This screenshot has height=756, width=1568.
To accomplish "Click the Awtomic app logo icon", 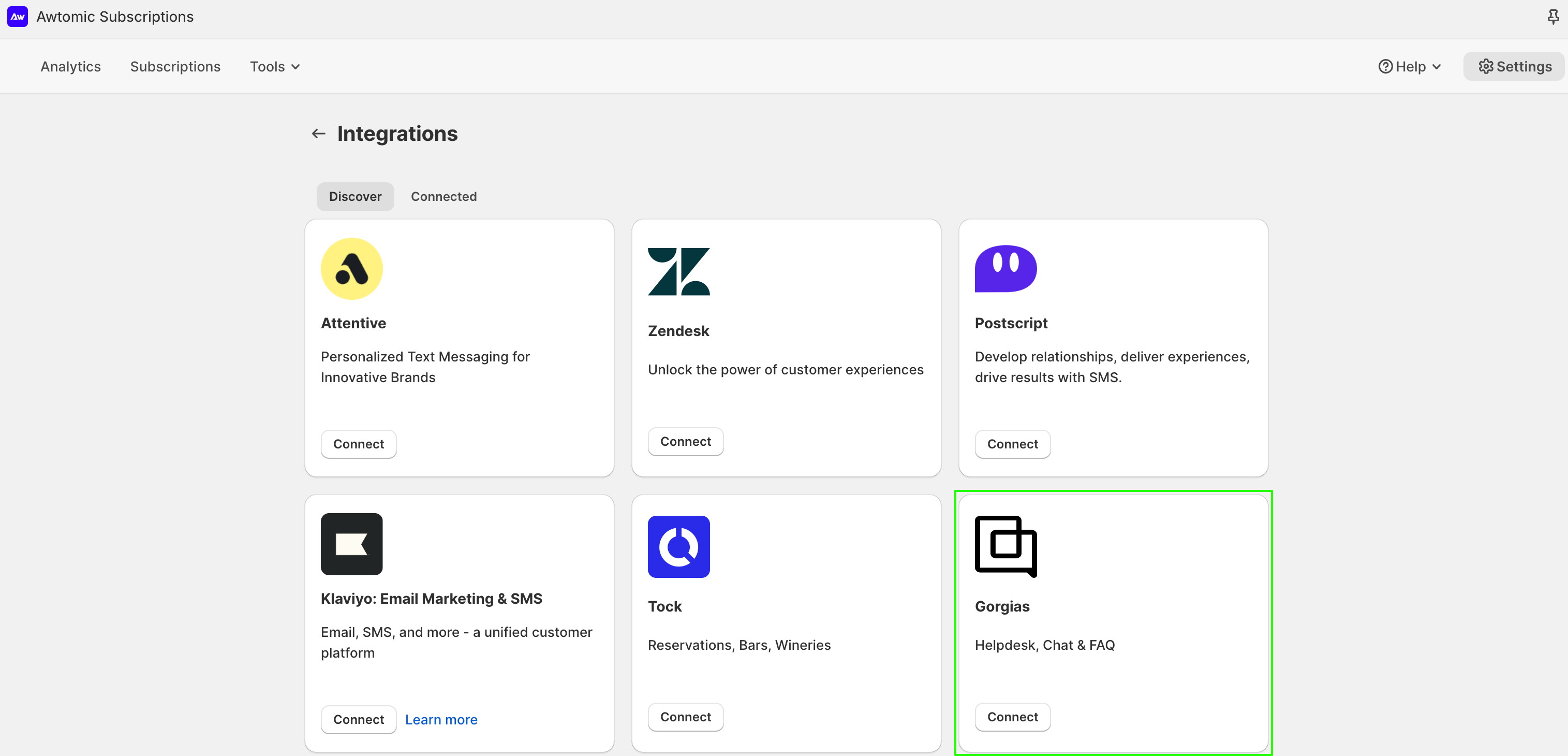I will coord(17,17).
